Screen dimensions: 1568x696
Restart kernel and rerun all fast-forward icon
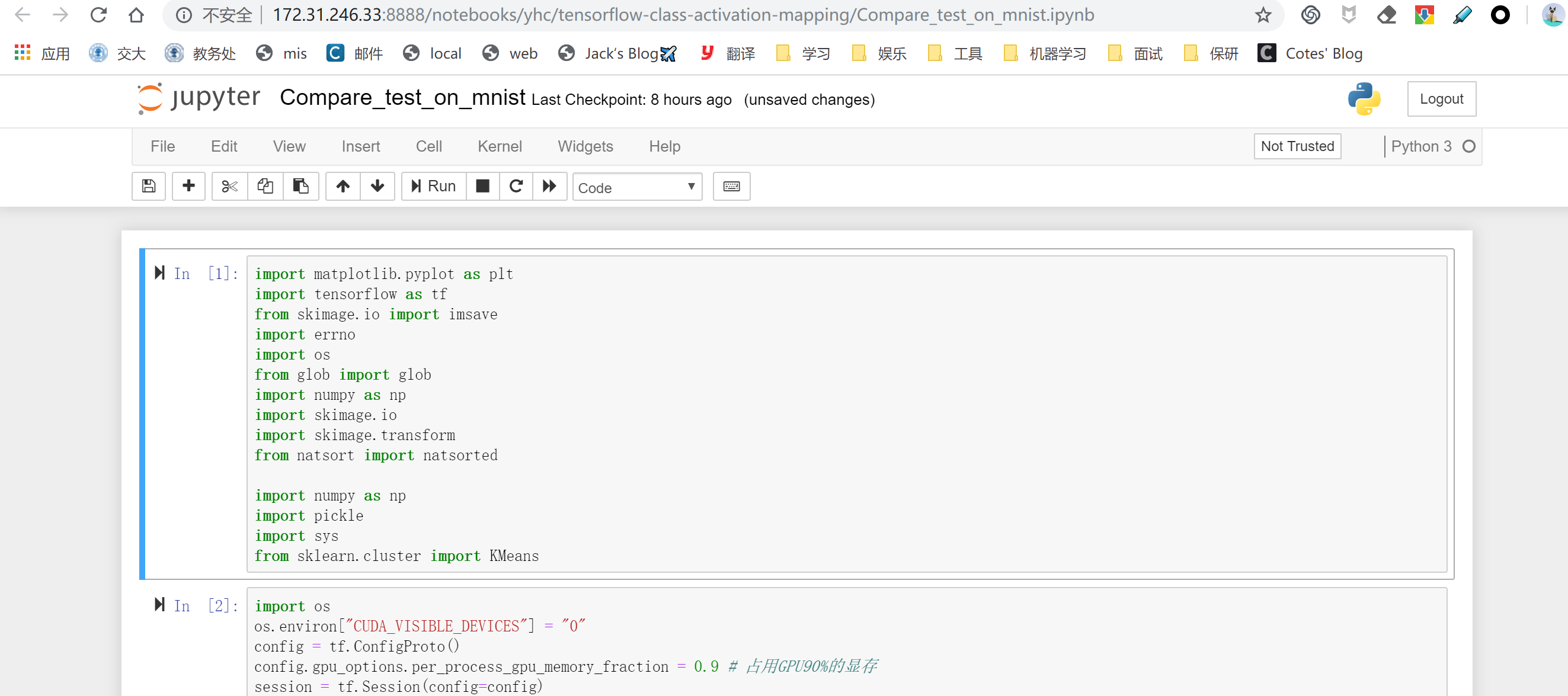(x=550, y=186)
